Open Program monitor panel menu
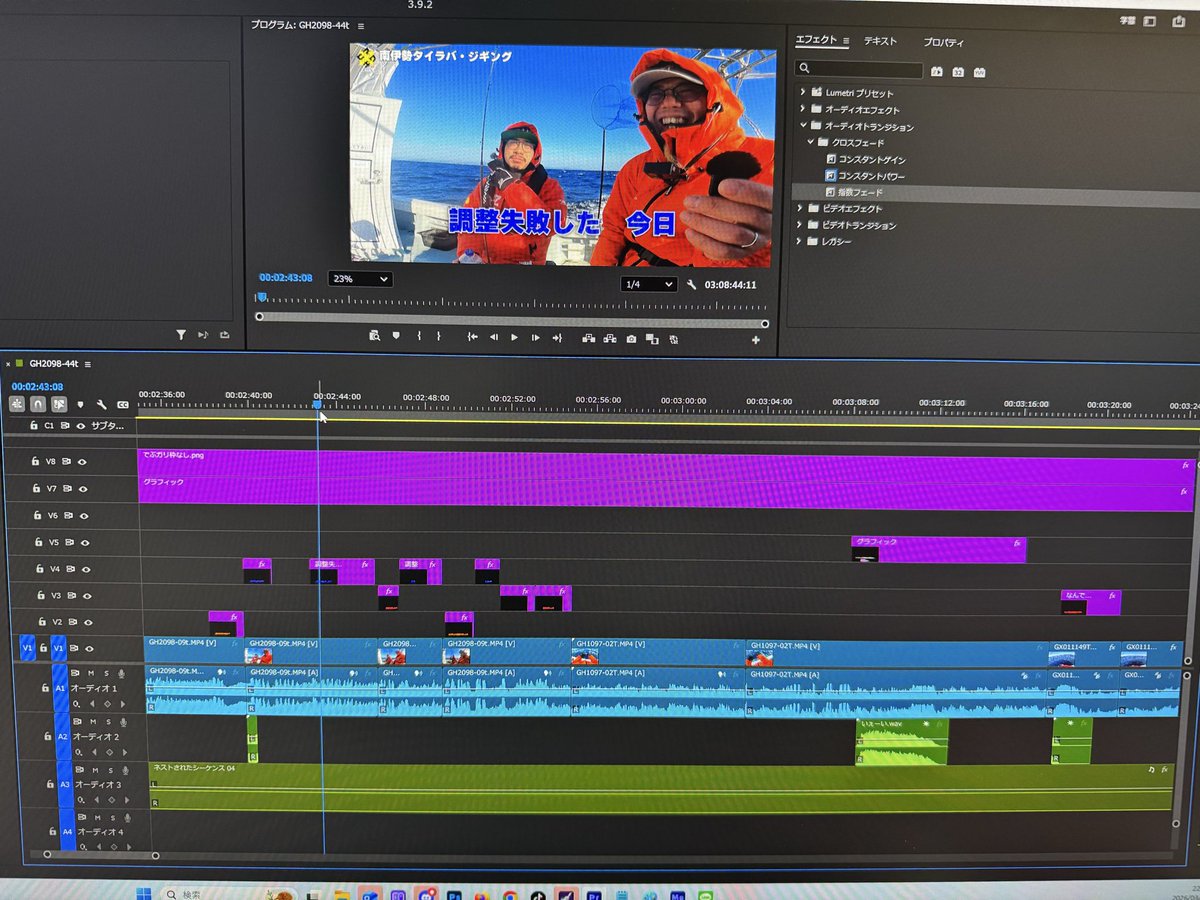This screenshot has width=1200, height=900. point(361,26)
